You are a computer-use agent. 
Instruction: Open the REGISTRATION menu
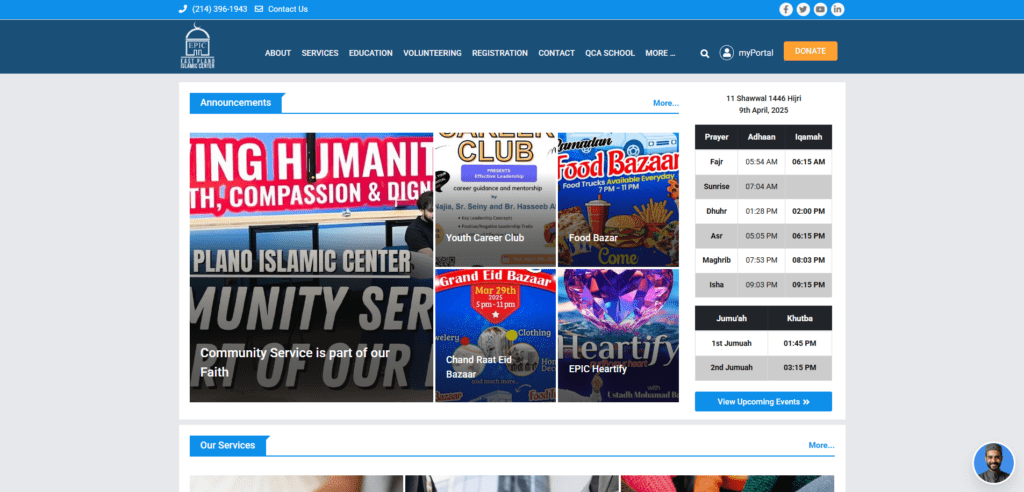pyautogui.click(x=500, y=53)
